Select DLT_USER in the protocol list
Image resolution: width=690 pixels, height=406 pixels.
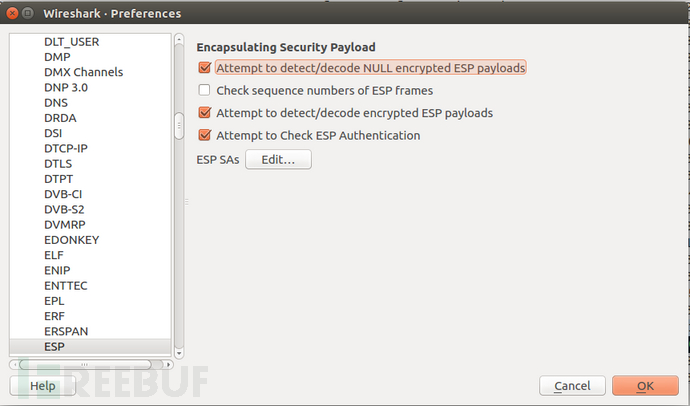point(70,43)
